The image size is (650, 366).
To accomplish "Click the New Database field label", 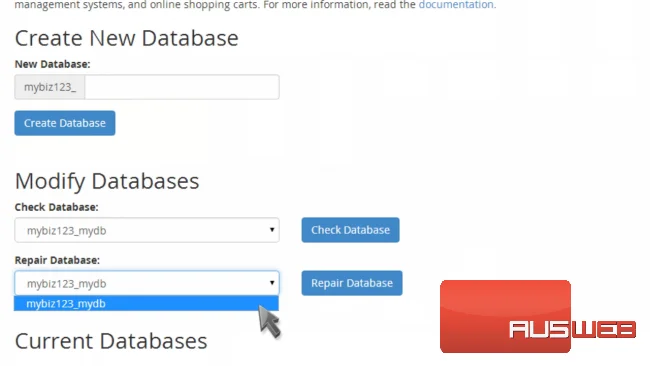I will coord(52,64).
